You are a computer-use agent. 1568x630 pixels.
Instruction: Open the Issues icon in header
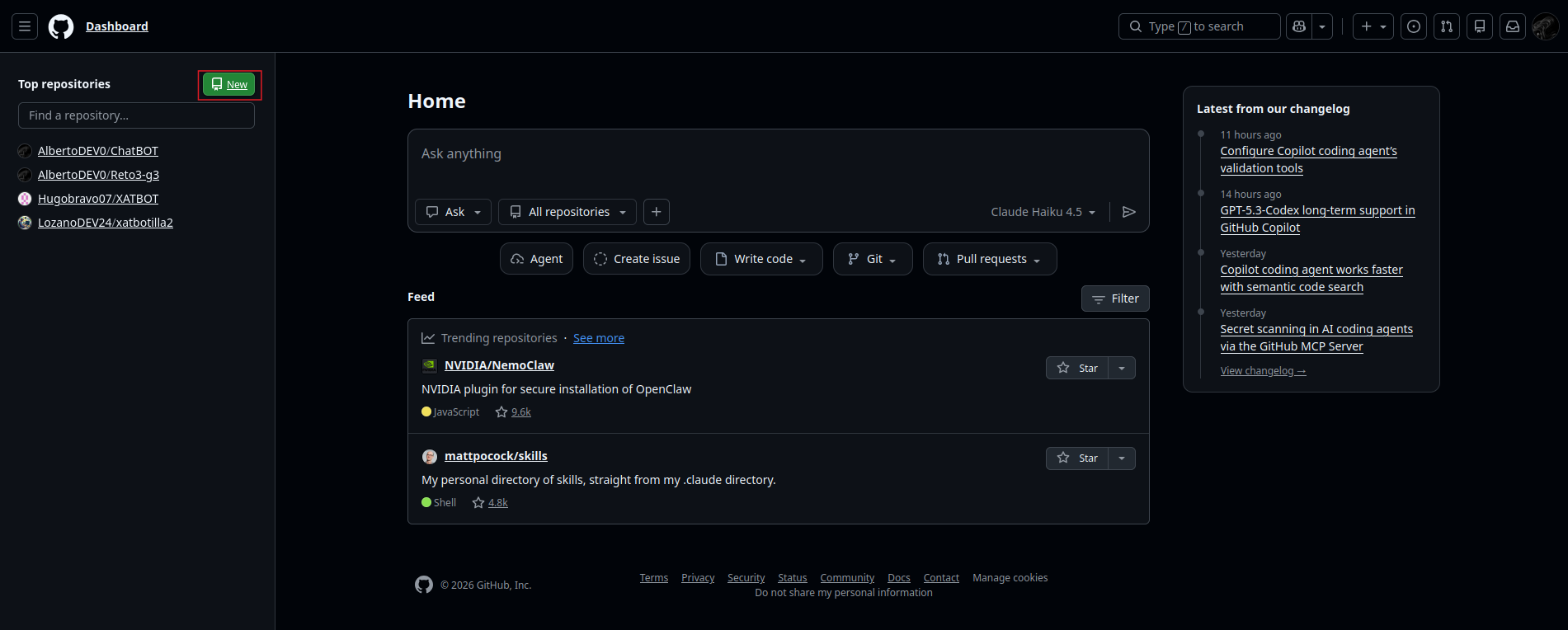(1414, 26)
